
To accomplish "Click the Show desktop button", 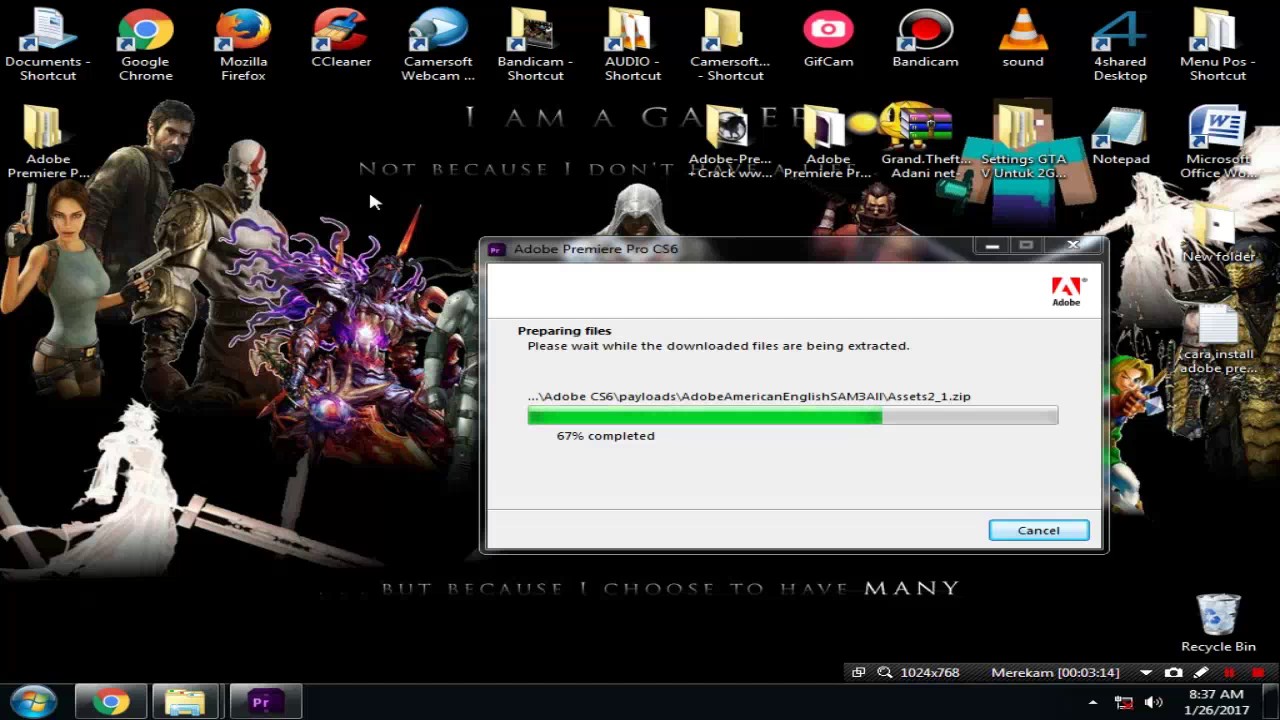I will (x=1272, y=702).
